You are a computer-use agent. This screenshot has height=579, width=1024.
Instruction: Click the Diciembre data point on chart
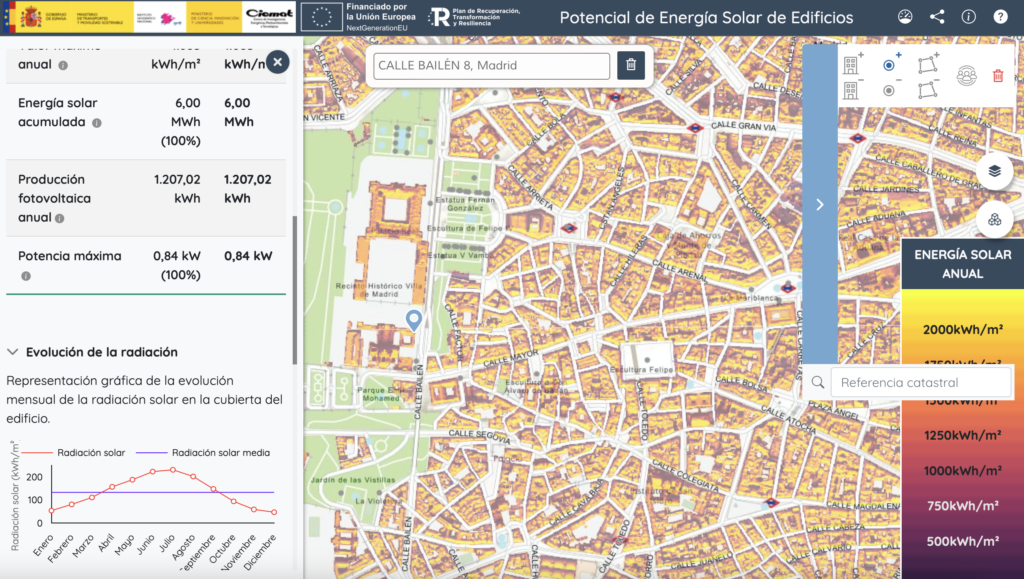pos(274,512)
